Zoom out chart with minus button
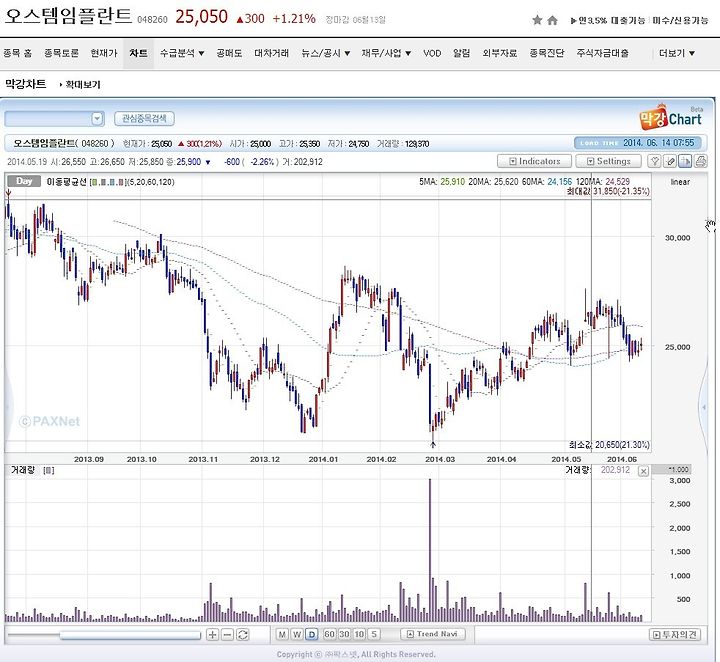 227,634
